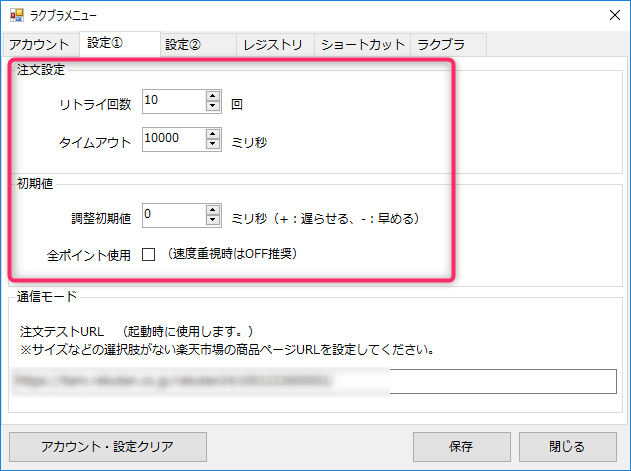631x471 pixels.
Task: Click the リトライ回数 number field
Action: 172,101
